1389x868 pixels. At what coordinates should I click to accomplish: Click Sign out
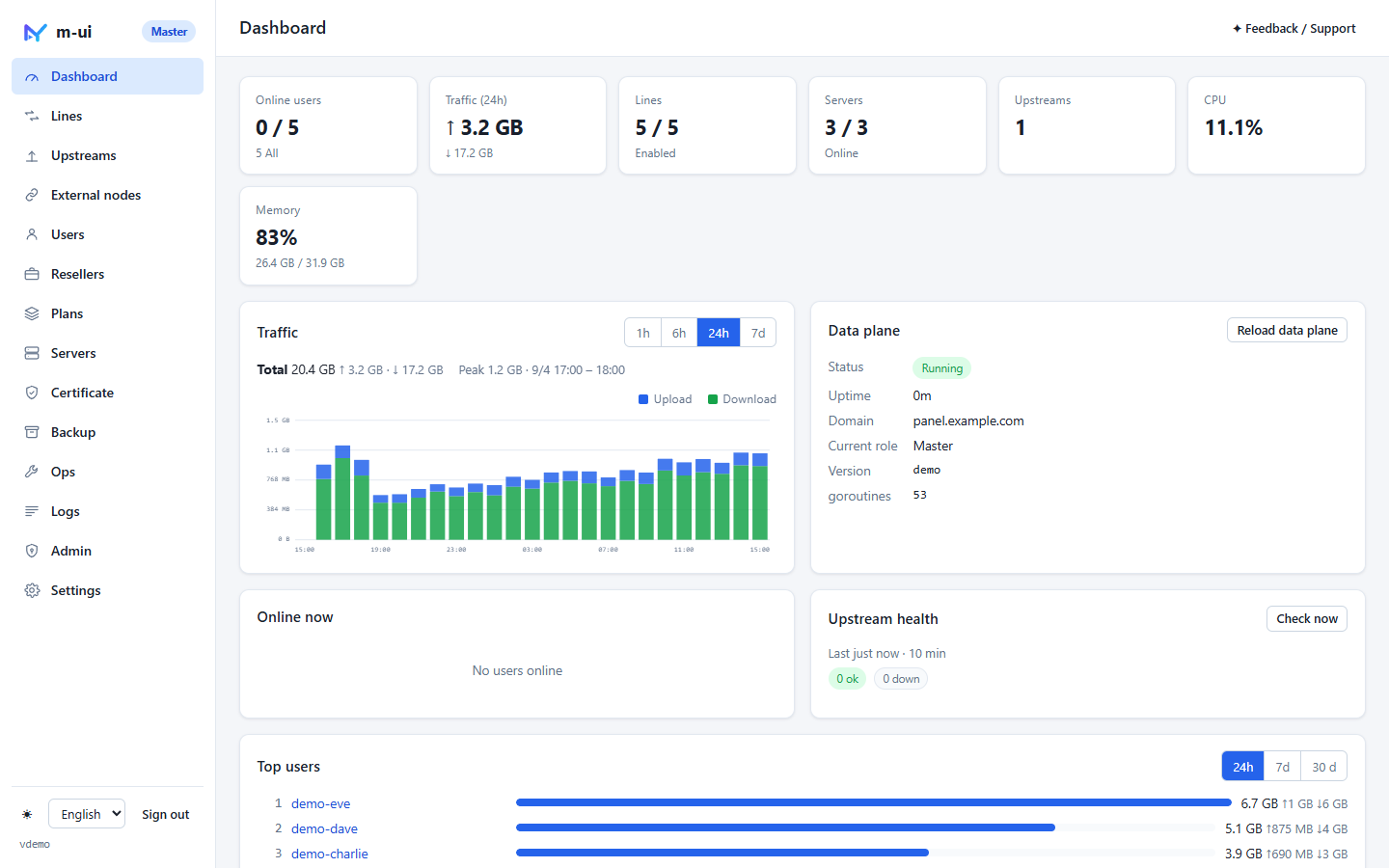pyautogui.click(x=165, y=814)
